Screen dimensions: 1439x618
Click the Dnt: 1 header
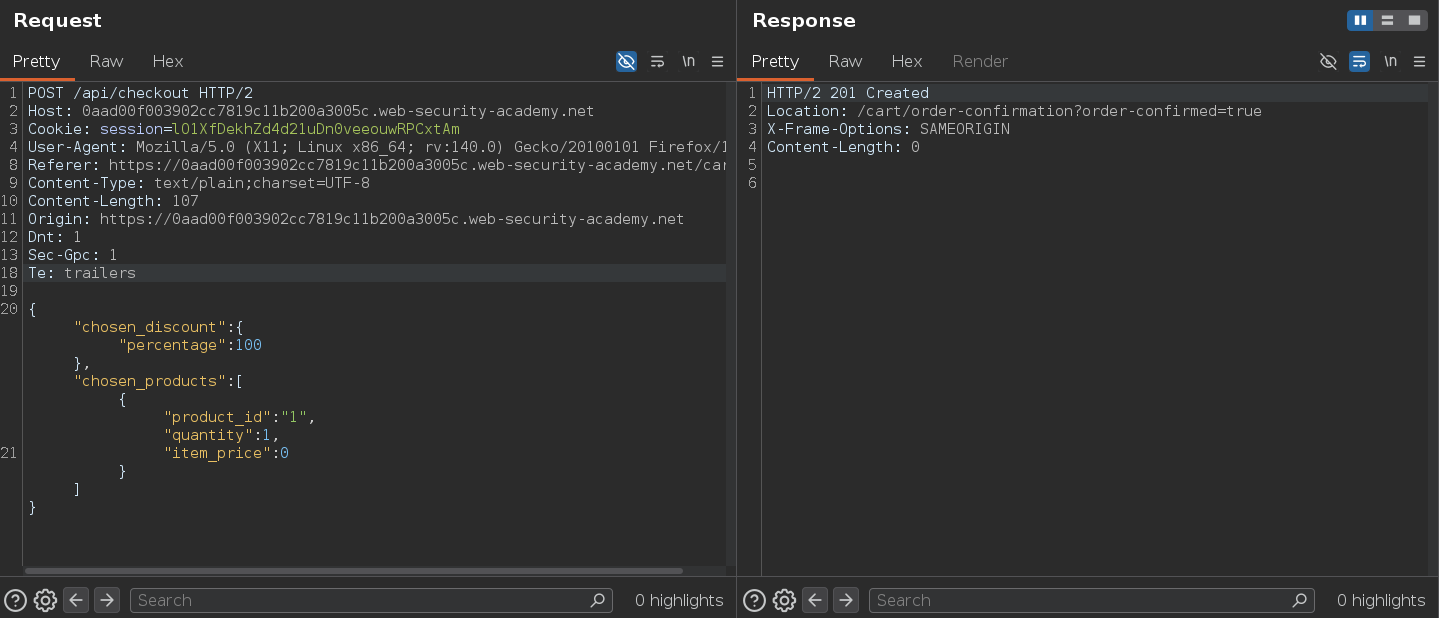[54, 237]
